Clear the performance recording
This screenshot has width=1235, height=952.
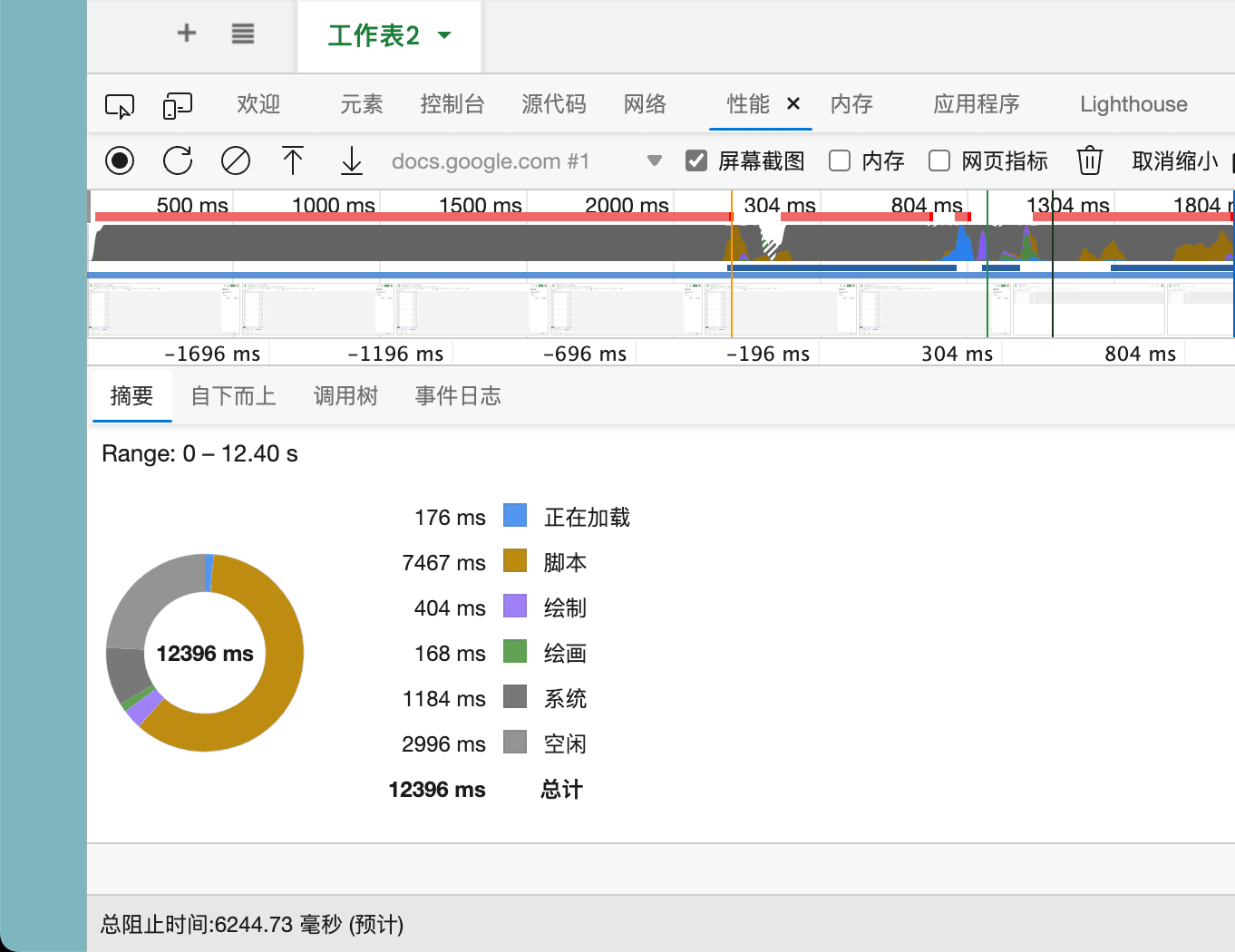click(236, 160)
